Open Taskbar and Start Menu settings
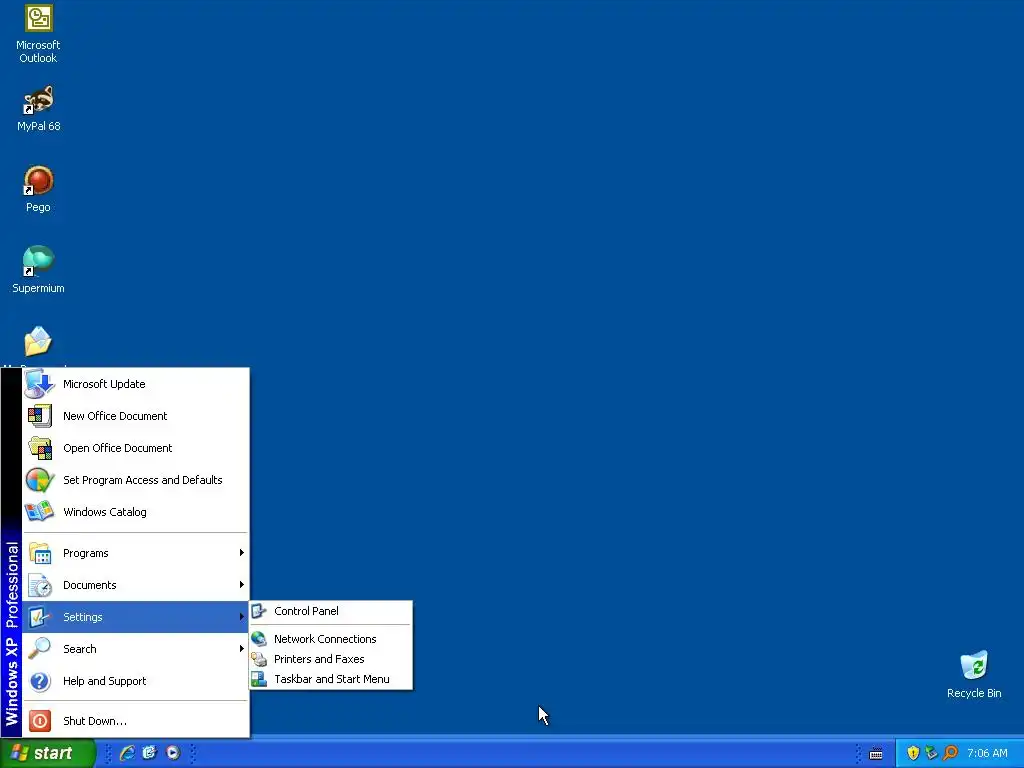Viewport: 1024px width, 768px height. 331,679
